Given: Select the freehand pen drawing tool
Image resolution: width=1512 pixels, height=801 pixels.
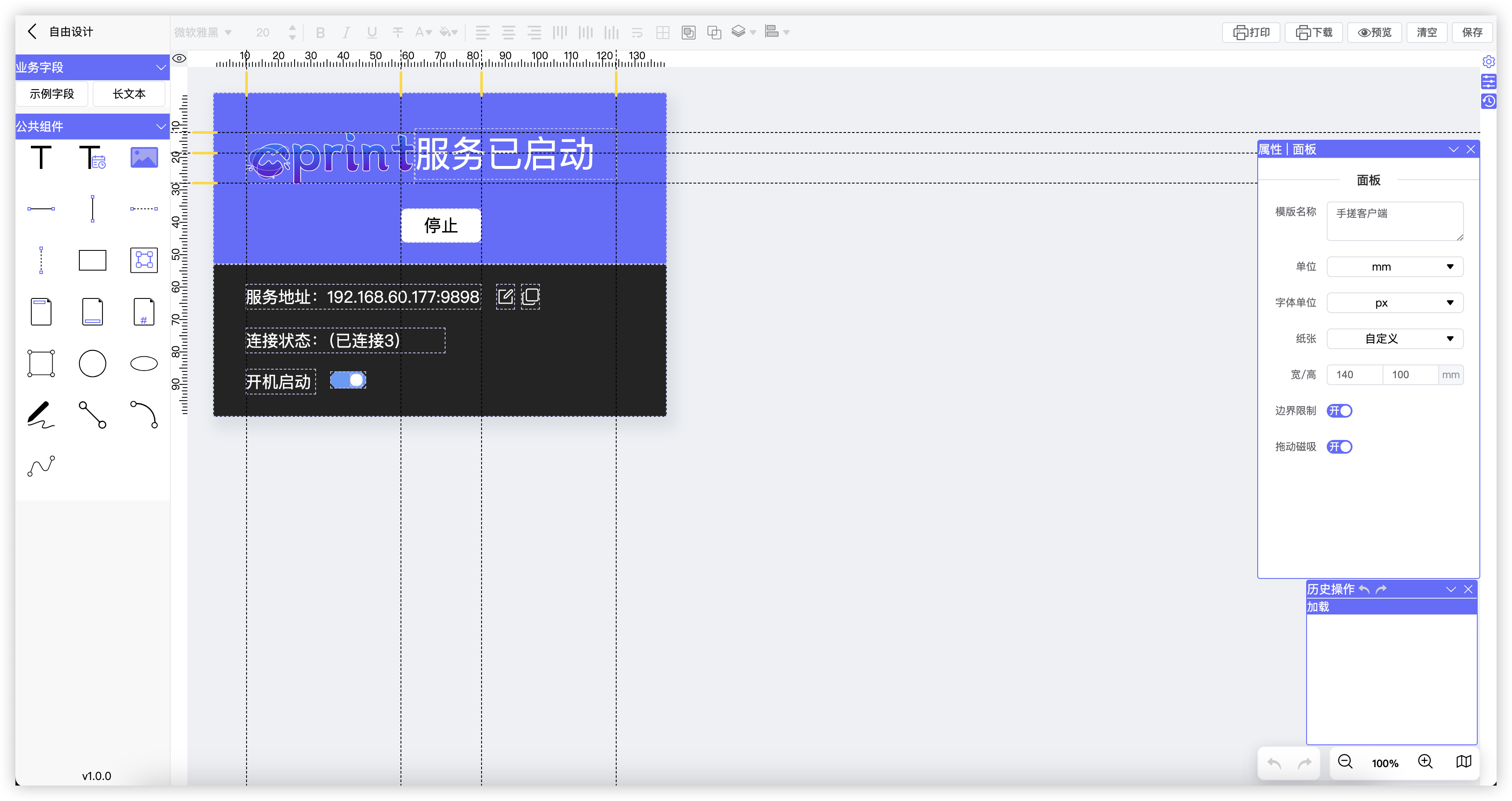Looking at the screenshot, I should pyautogui.click(x=41, y=414).
